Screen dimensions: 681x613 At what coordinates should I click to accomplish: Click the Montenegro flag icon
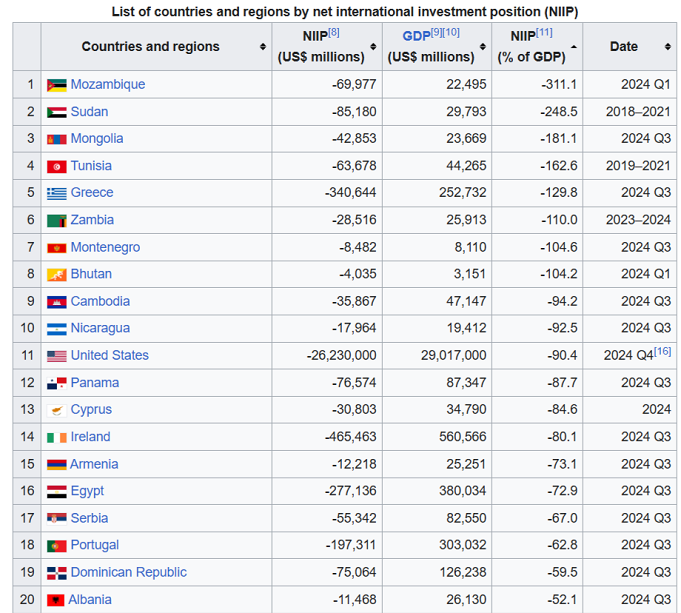pyautogui.click(x=56, y=248)
